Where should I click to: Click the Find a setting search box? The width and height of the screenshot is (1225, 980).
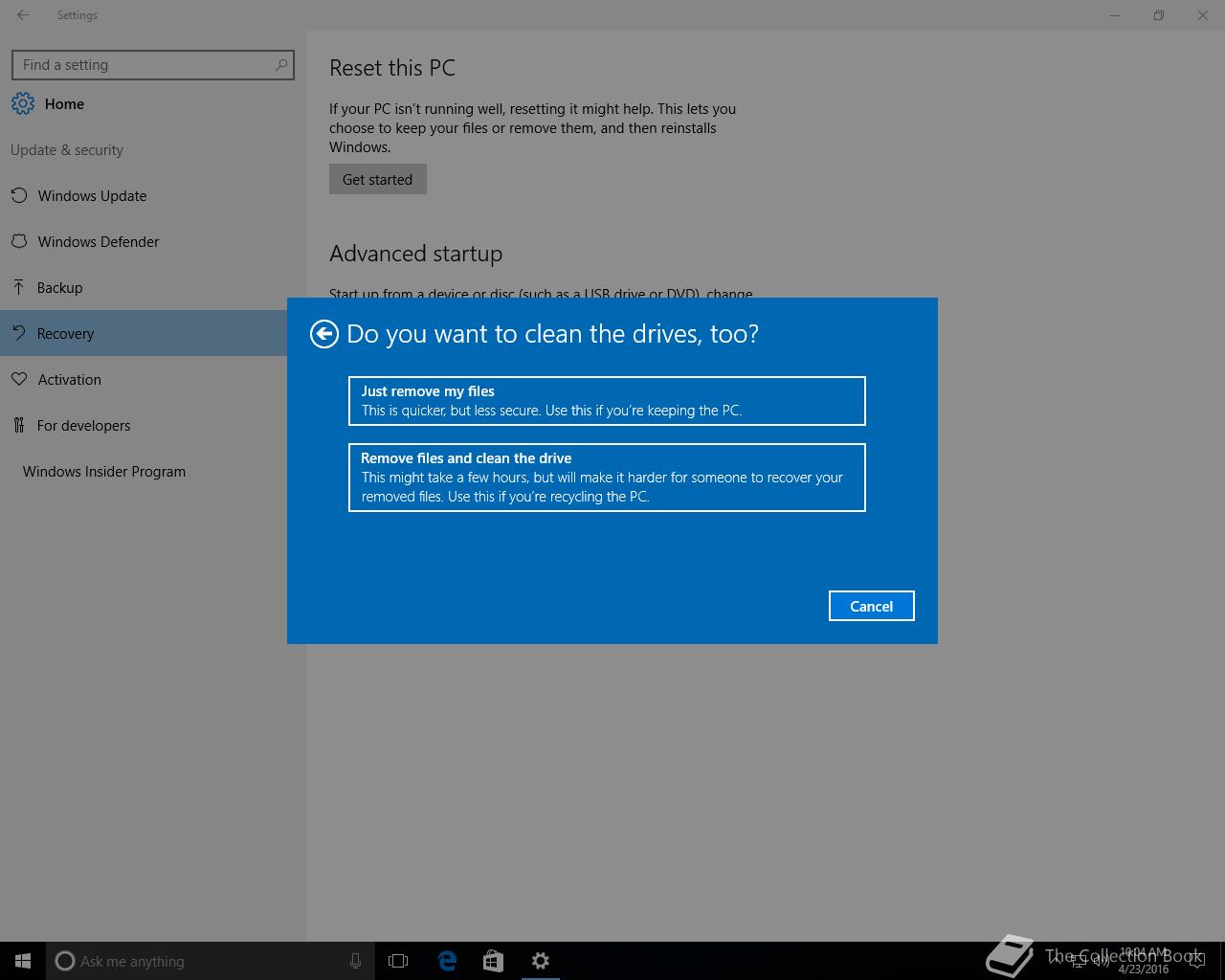point(153,65)
